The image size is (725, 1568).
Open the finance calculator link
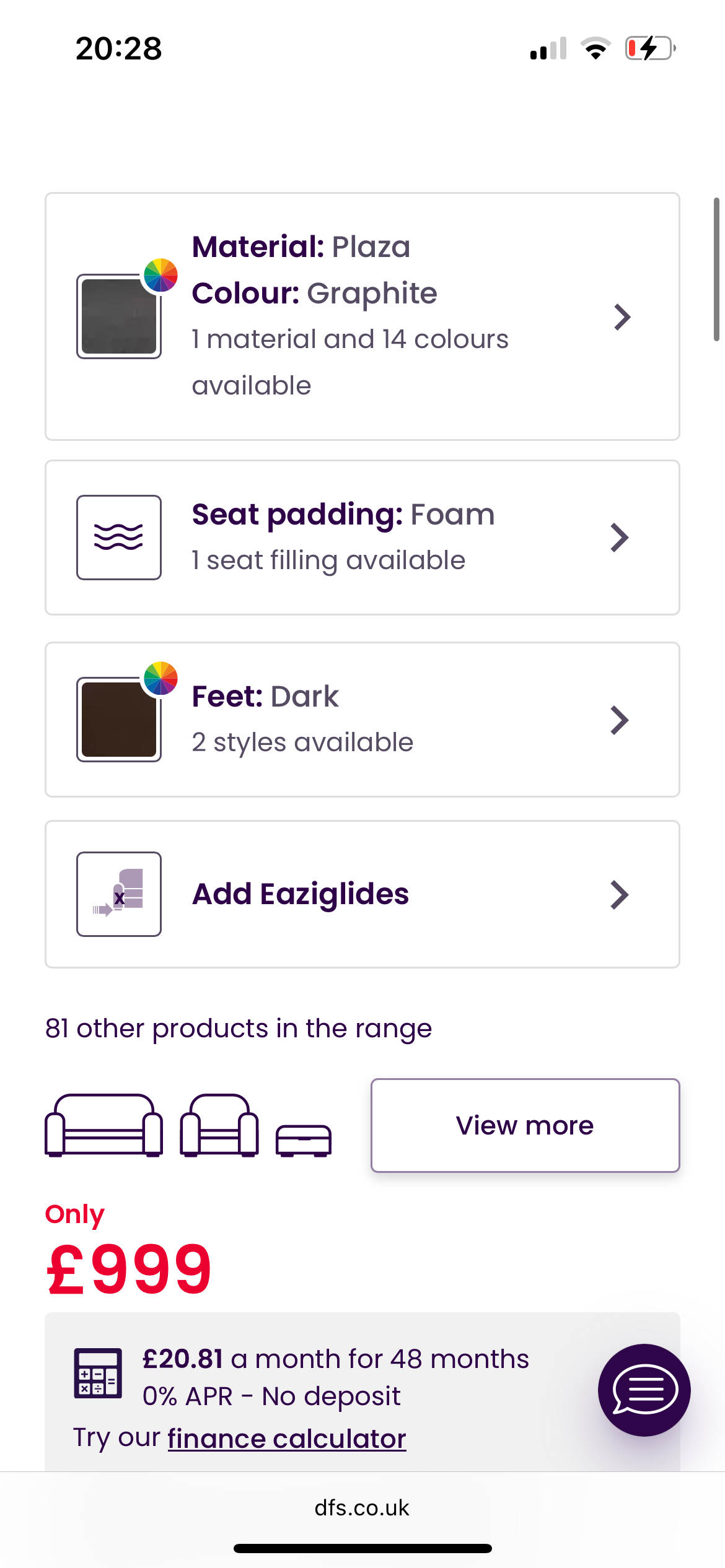[x=287, y=1439]
